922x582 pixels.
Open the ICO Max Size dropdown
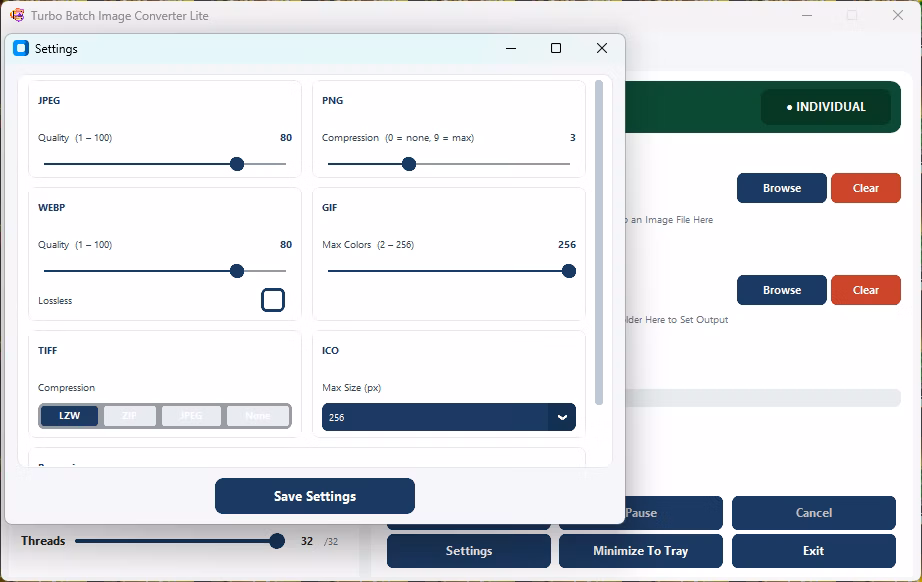coord(449,417)
